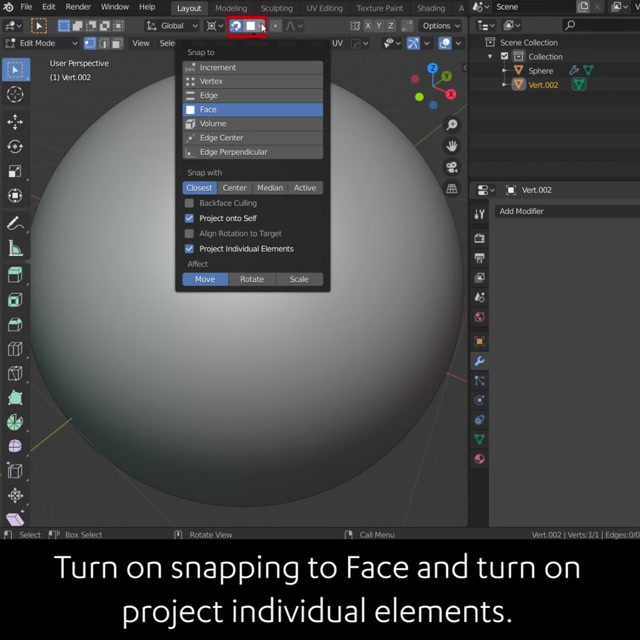640x640 pixels.
Task: Click the Rotate affect button
Action: click(252, 279)
